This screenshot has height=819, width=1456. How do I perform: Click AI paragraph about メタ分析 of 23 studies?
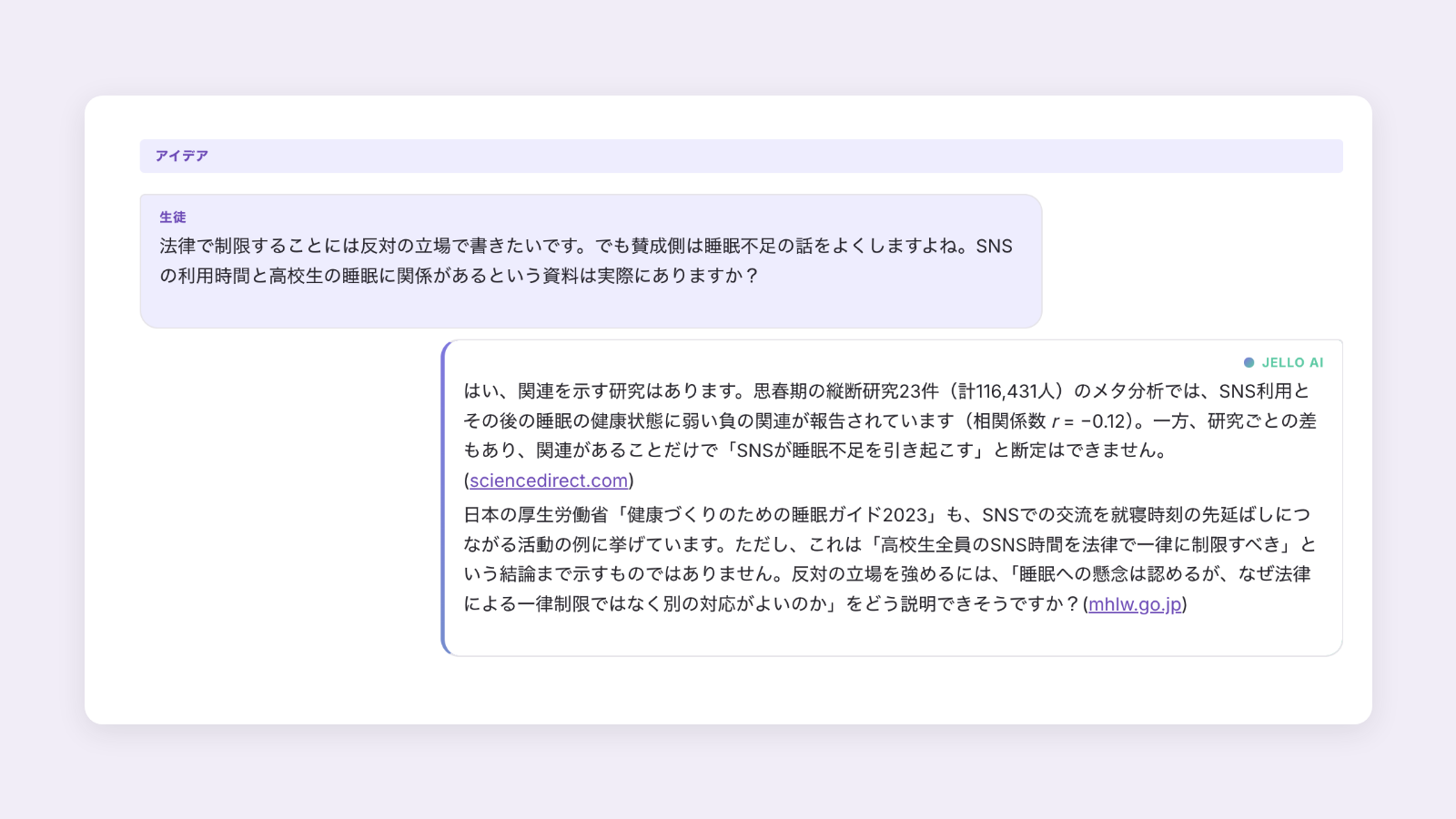[x=891, y=435]
